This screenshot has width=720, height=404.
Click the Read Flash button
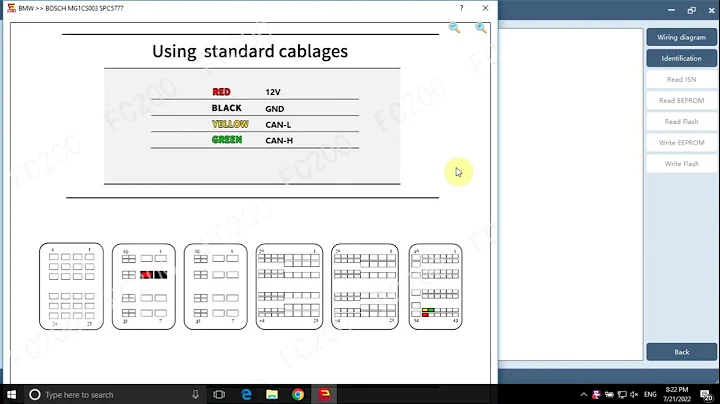point(681,122)
